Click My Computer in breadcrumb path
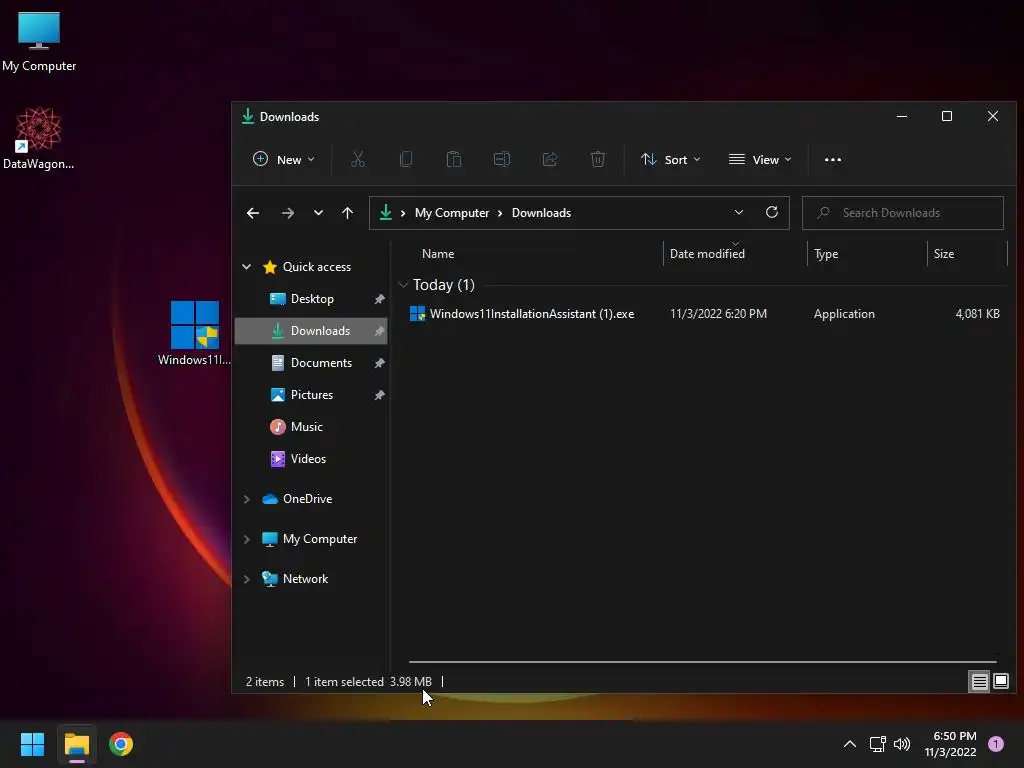Image resolution: width=1024 pixels, height=768 pixels. coord(452,213)
